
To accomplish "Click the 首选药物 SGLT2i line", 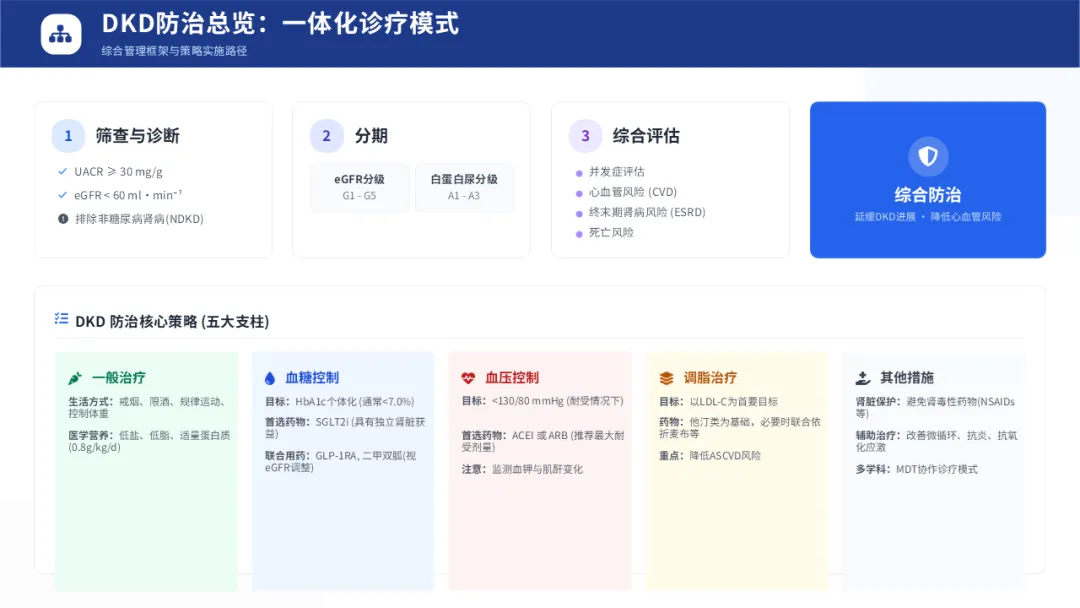I will point(345,428).
